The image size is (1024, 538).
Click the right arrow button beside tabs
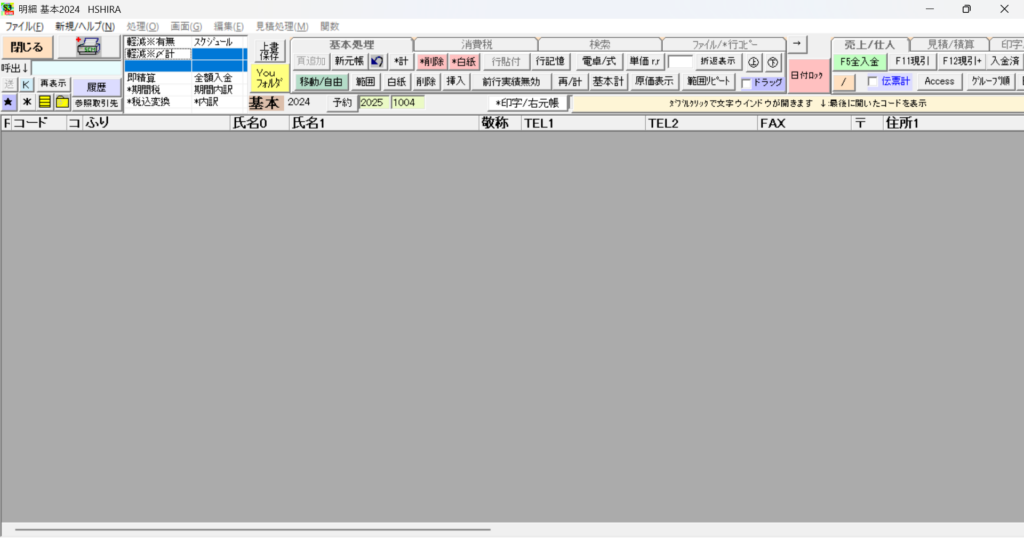798,44
